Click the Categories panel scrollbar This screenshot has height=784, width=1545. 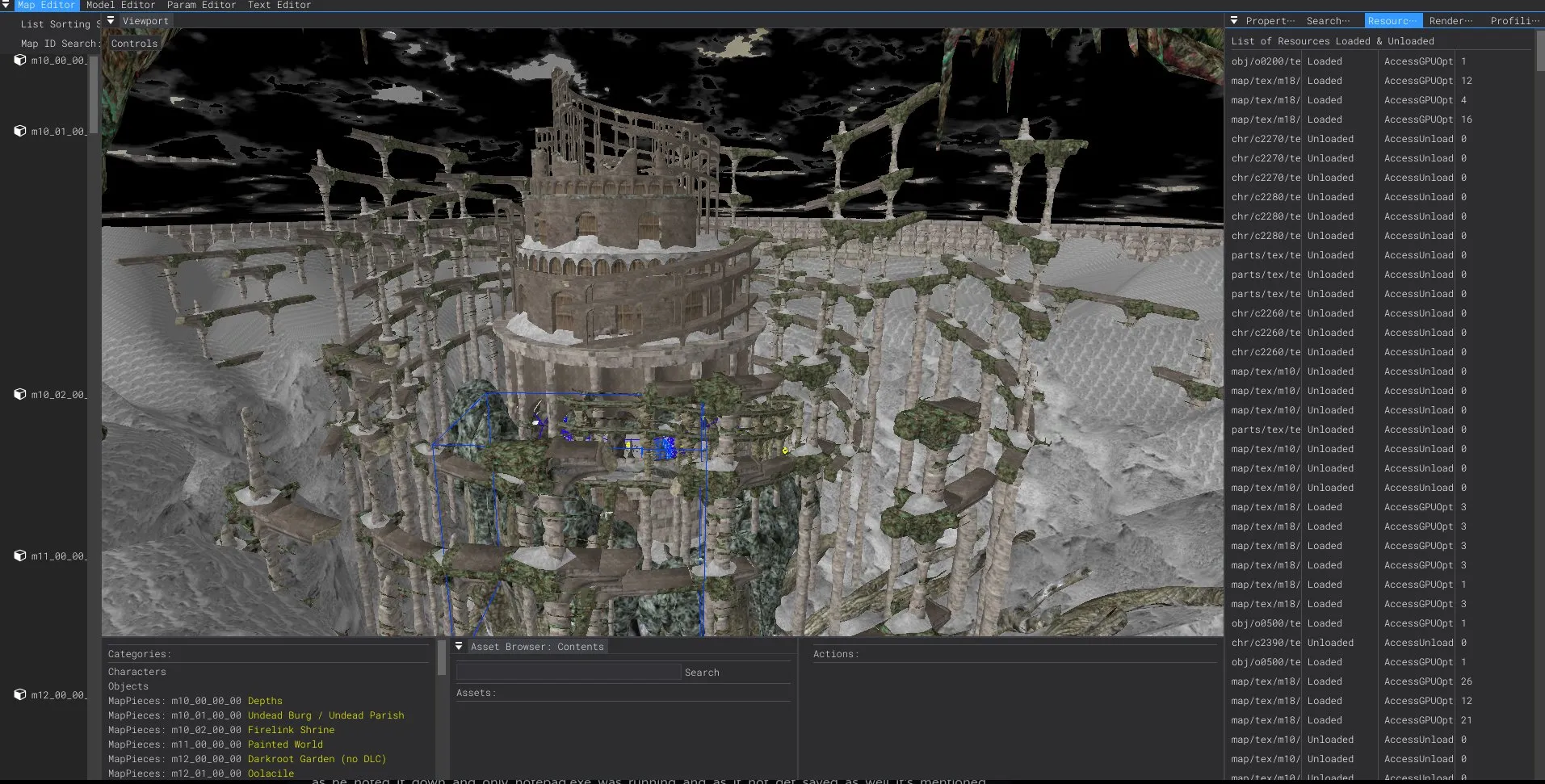(442, 660)
